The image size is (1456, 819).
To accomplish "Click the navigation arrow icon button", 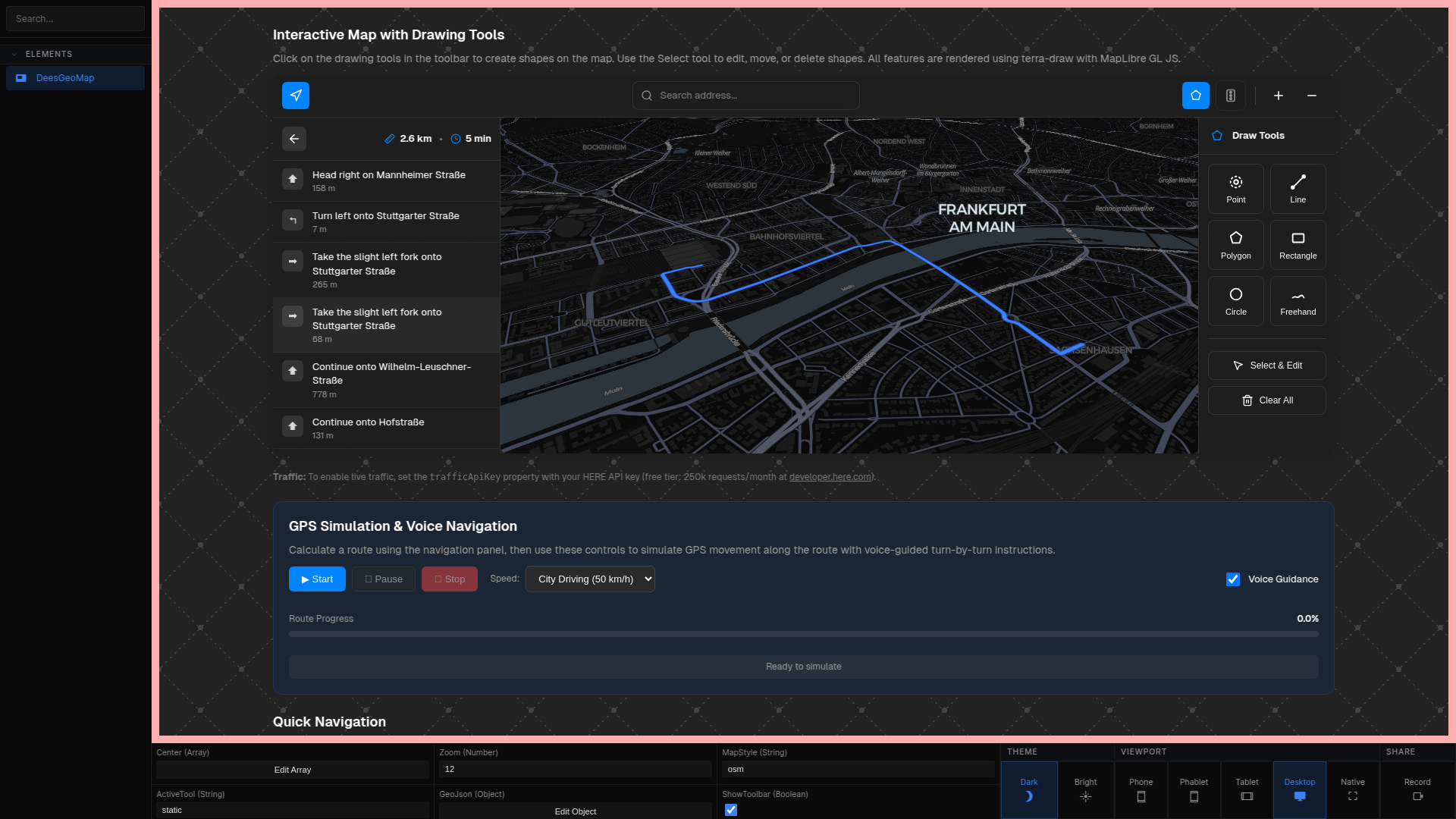I will click(296, 96).
